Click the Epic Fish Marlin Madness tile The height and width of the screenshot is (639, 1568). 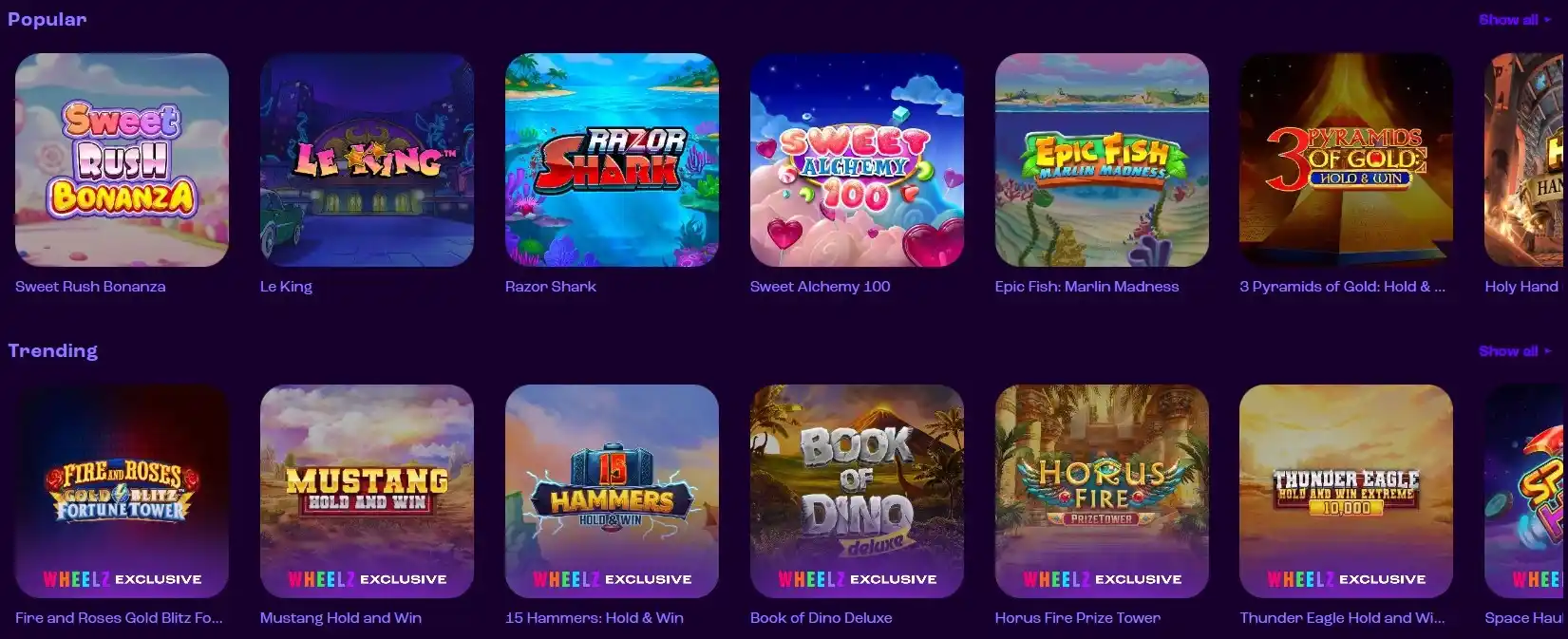1102,160
